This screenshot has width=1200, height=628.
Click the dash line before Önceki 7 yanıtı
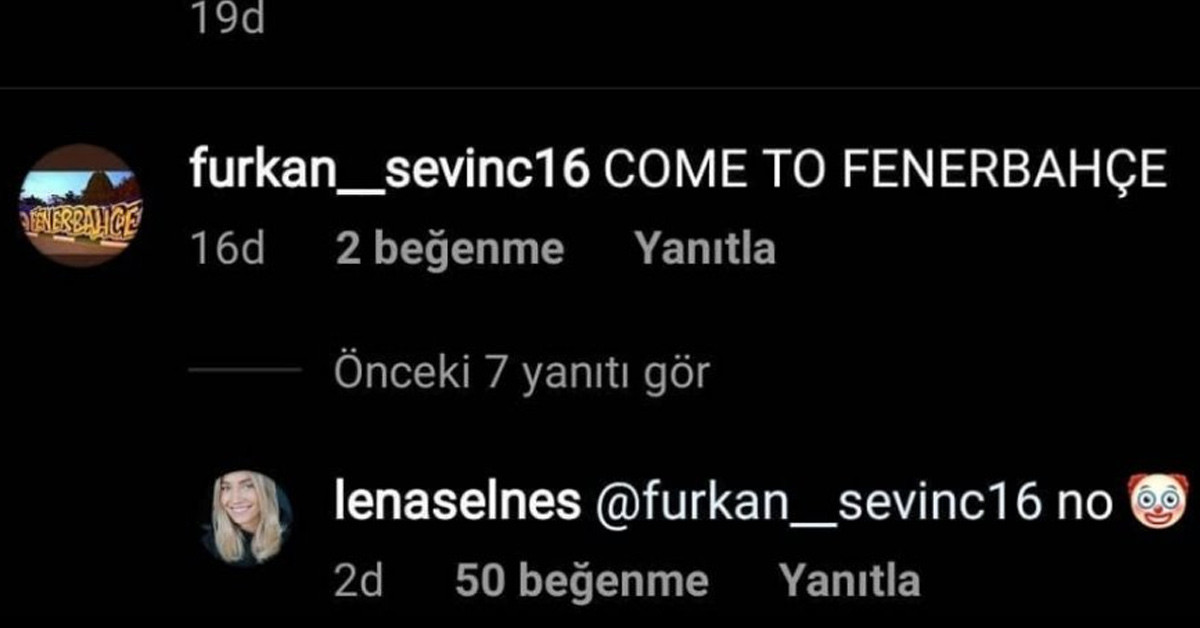point(245,371)
